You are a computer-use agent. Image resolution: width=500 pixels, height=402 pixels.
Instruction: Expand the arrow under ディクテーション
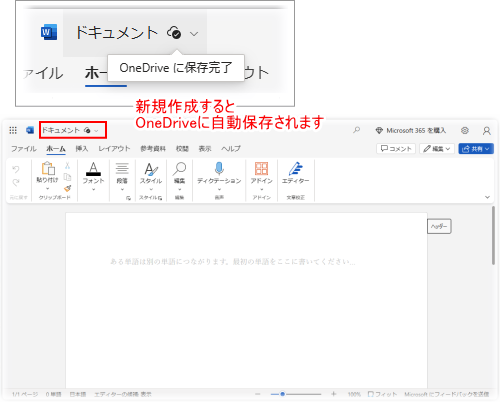tap(219, 189)
